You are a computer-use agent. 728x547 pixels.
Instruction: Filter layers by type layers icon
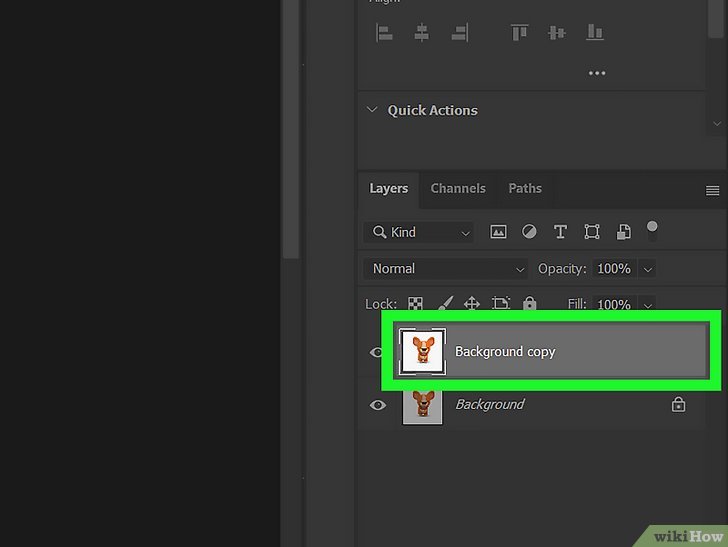[x=560, y=232]
